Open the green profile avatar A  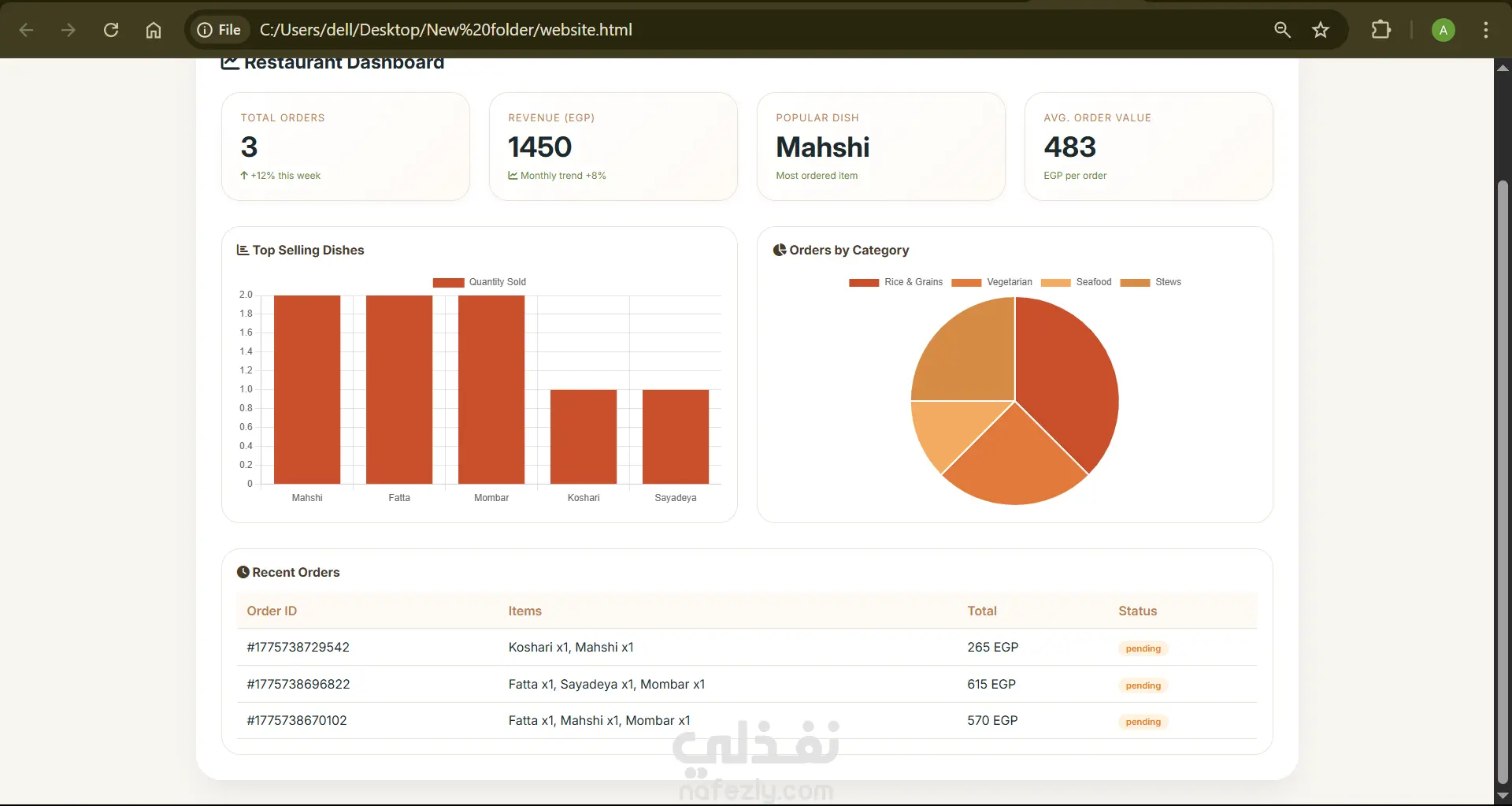point(1443,30)
